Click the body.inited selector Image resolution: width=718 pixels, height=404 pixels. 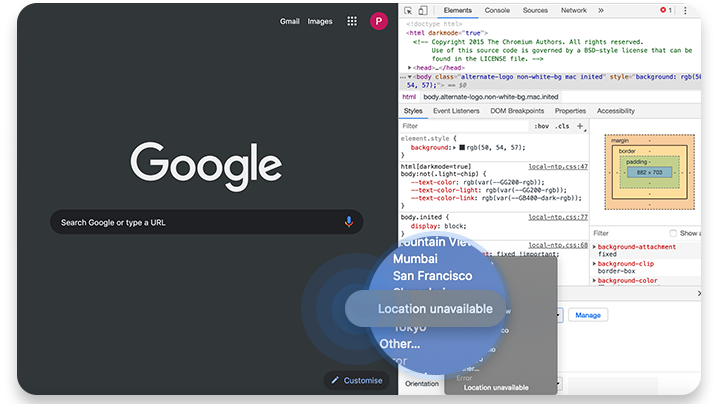[x=421, y=217]
